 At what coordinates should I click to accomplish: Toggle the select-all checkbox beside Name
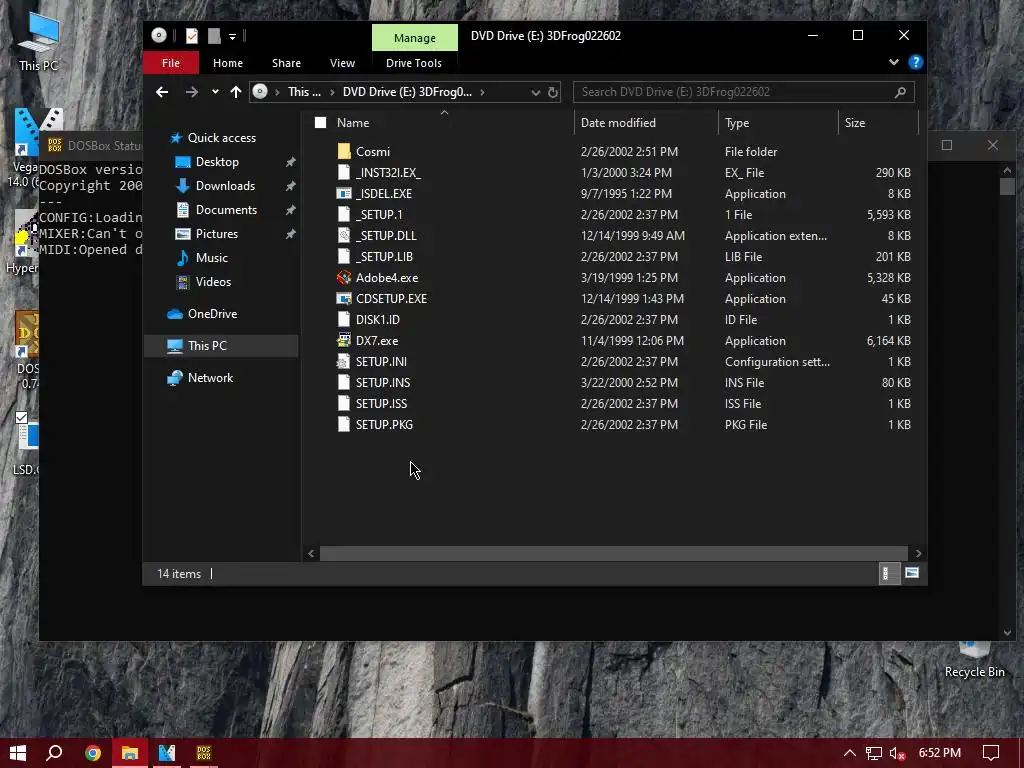click(320, 123)
